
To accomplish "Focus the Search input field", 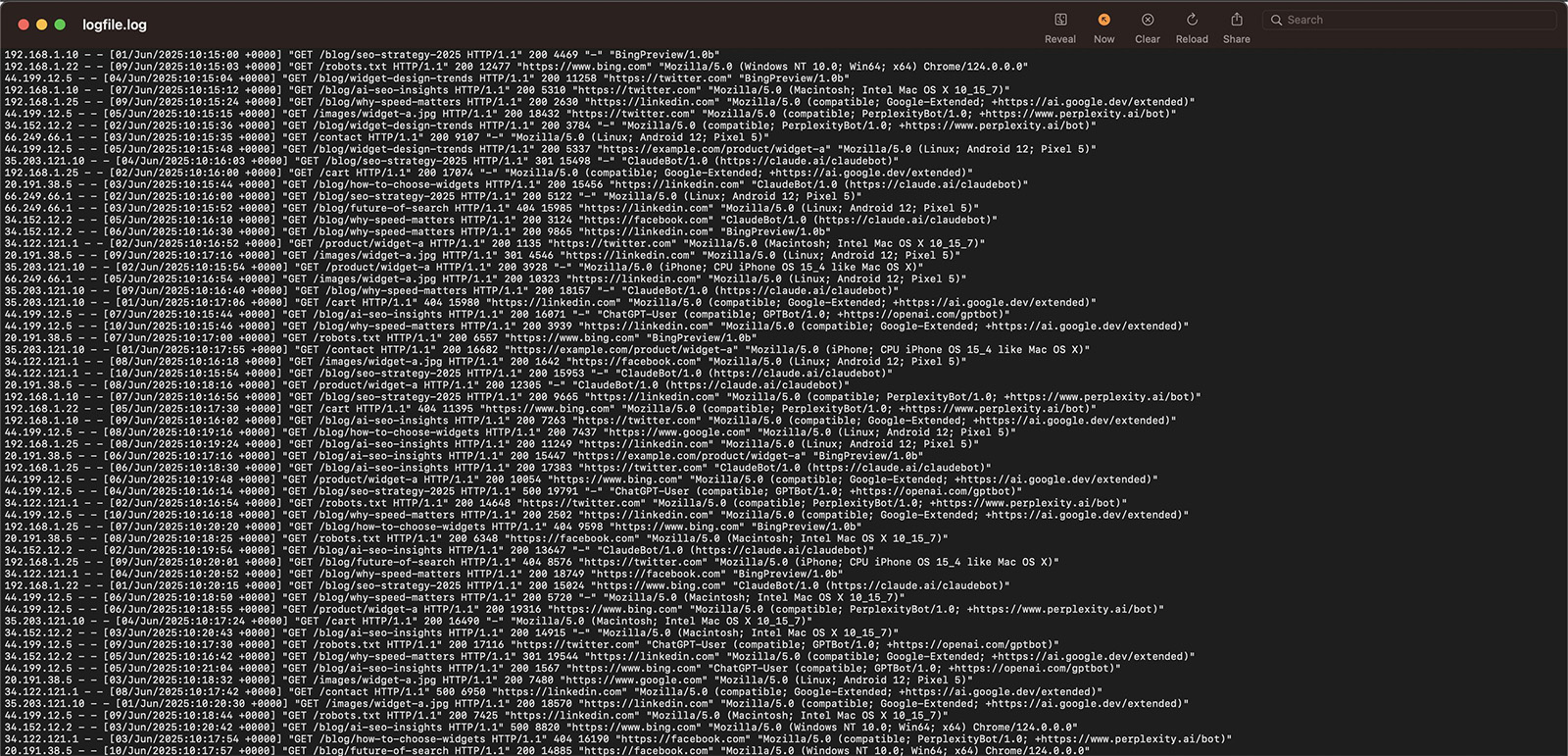I will click(x=1409, y=20).
